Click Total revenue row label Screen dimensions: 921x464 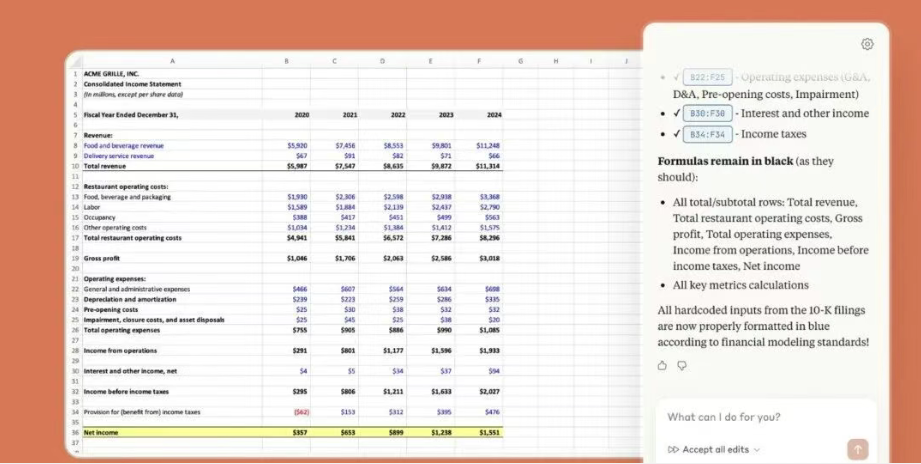pos(105,166)
